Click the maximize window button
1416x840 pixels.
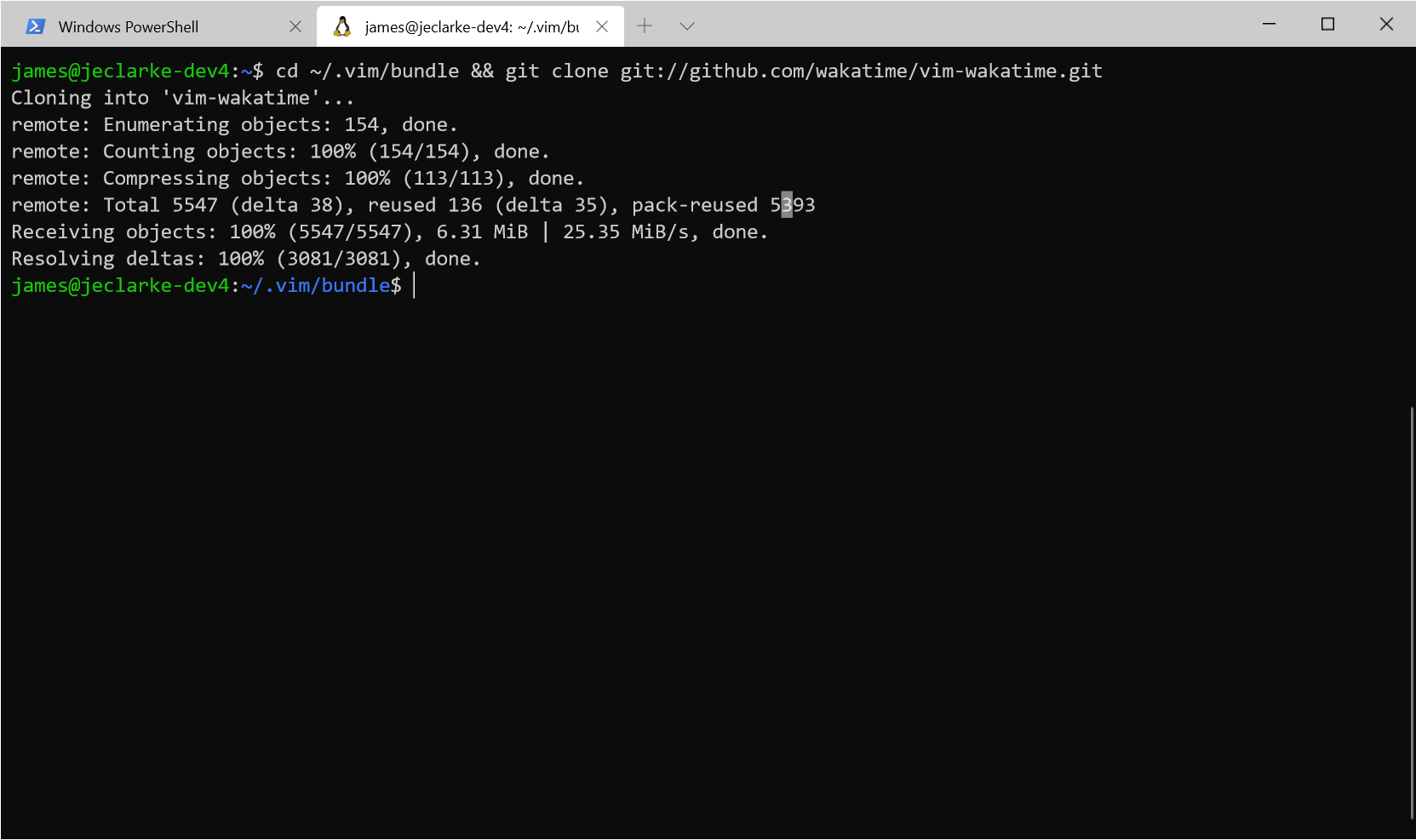pos(1327,25)
